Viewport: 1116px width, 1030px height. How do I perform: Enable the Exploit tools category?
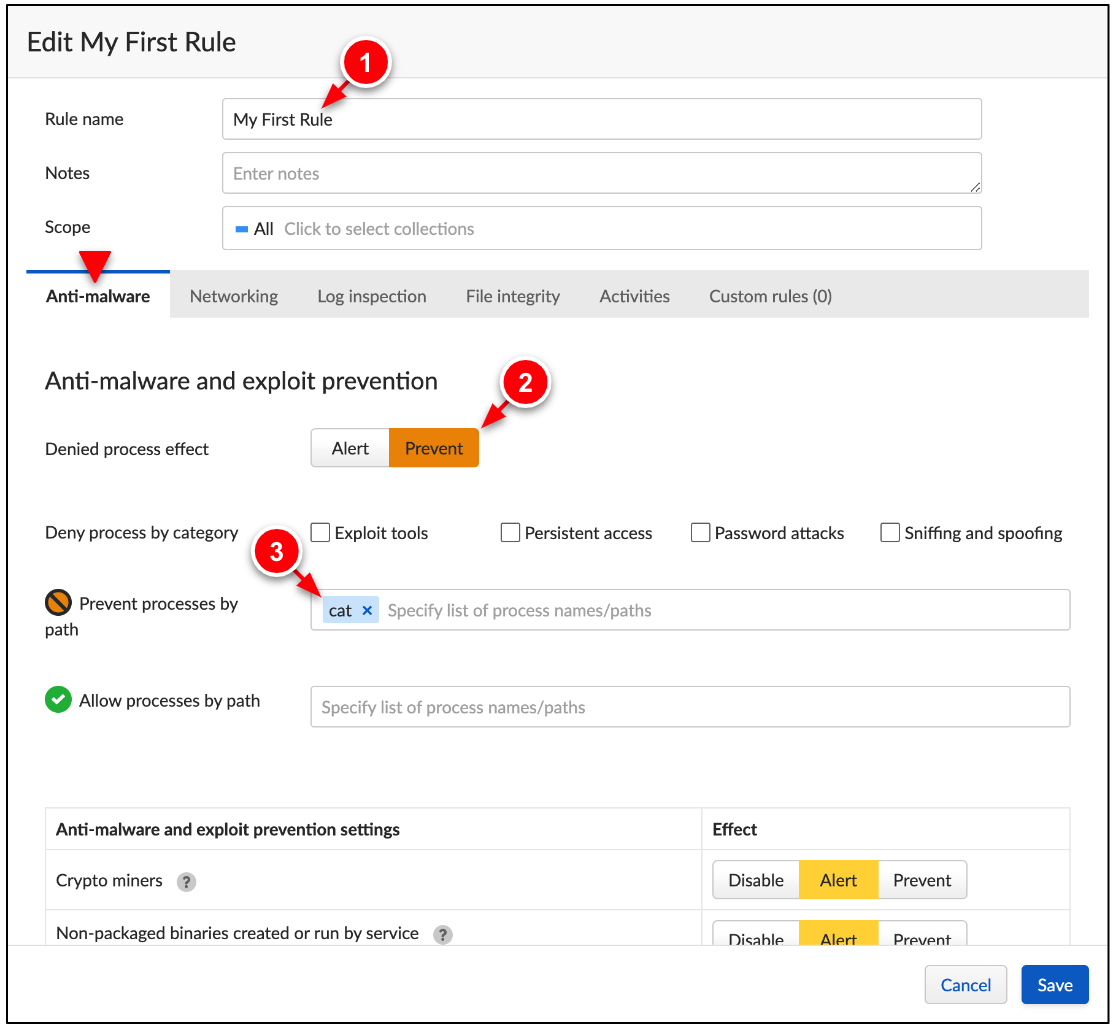[320, 533]
